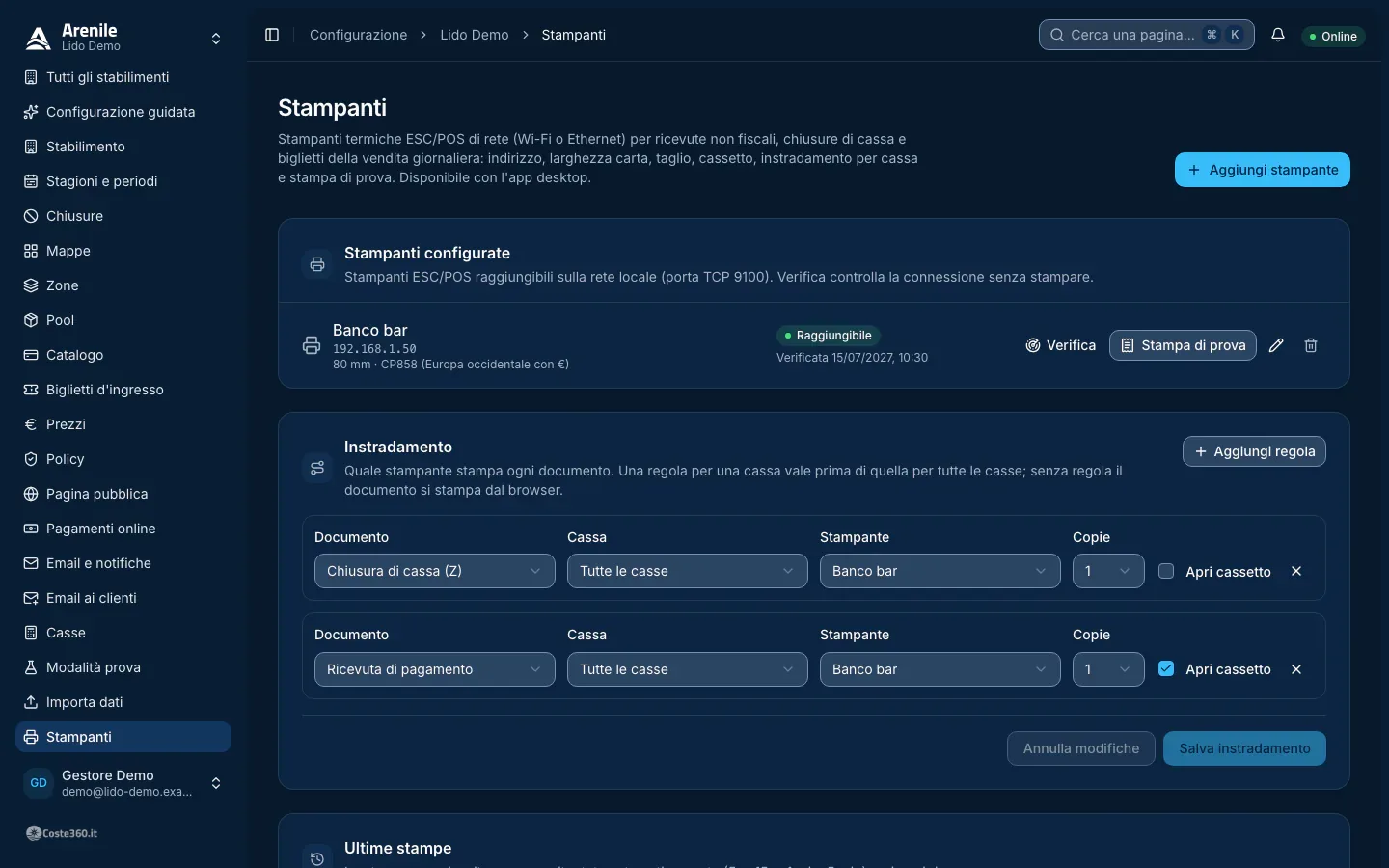Viewport: 1389px width, 868px height.
Task: Click Stampa di prova button
Action: pos(1183,345)
